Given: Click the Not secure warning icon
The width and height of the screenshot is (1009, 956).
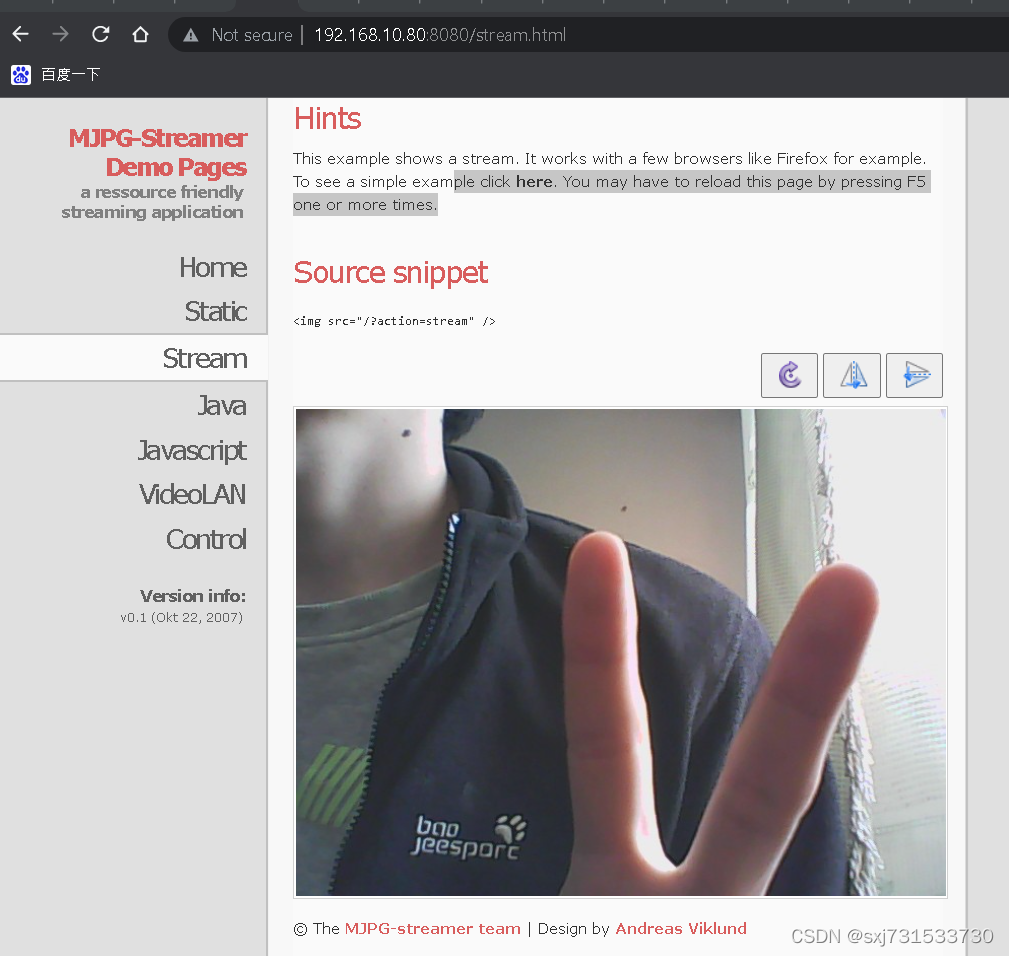Looking at the screenshot, I should coord(190,35).
